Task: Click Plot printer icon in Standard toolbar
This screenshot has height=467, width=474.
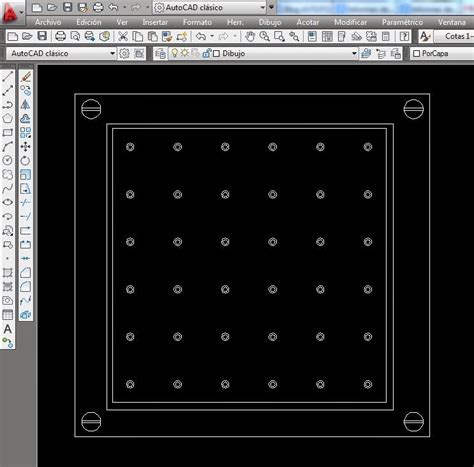Action: click(x=60, y=36)
